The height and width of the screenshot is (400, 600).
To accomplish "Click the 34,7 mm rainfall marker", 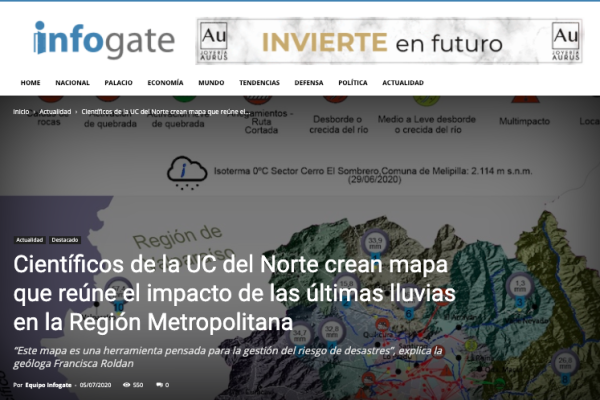I will click(300, 336).
